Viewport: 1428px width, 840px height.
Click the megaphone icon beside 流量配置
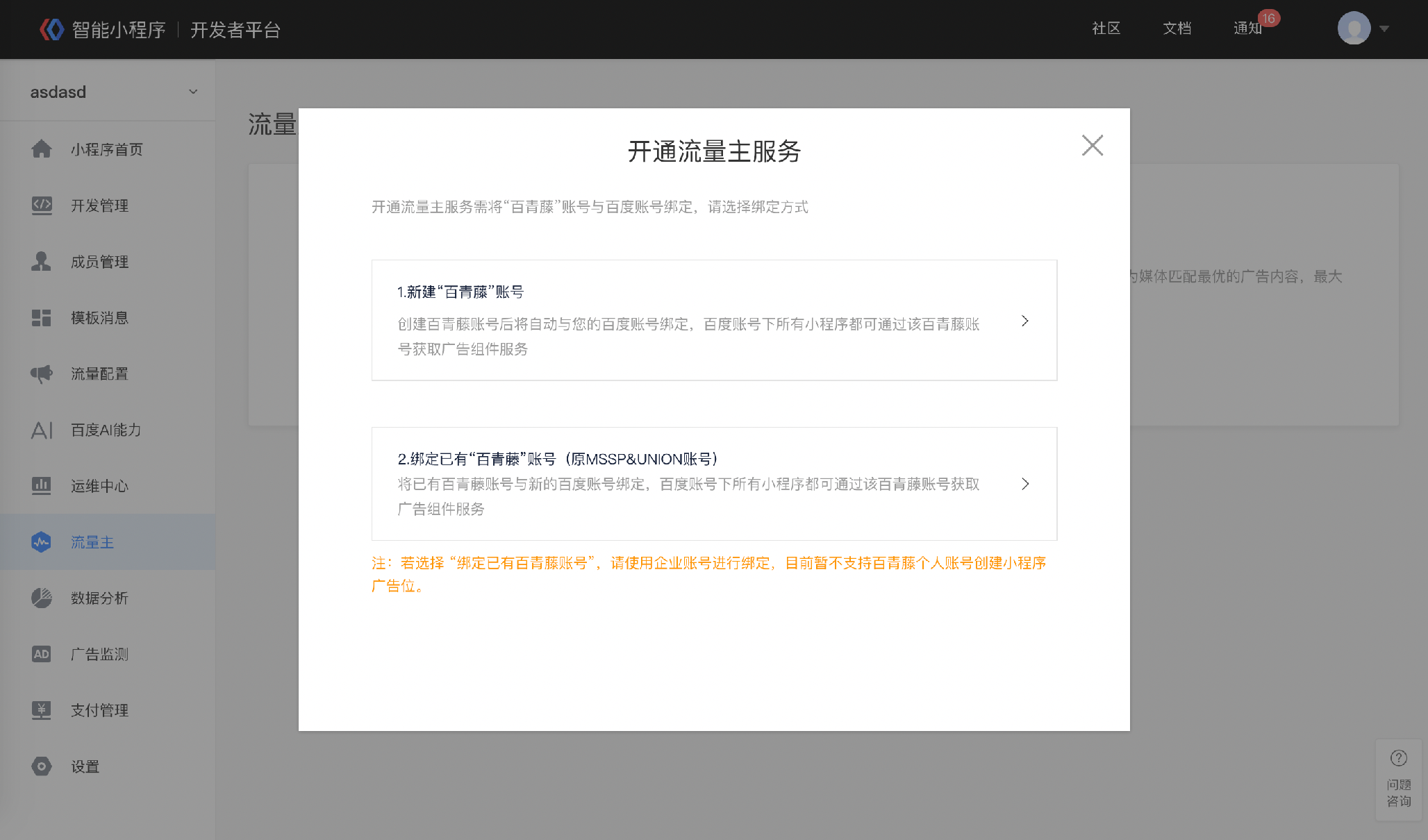coord(42,373)
